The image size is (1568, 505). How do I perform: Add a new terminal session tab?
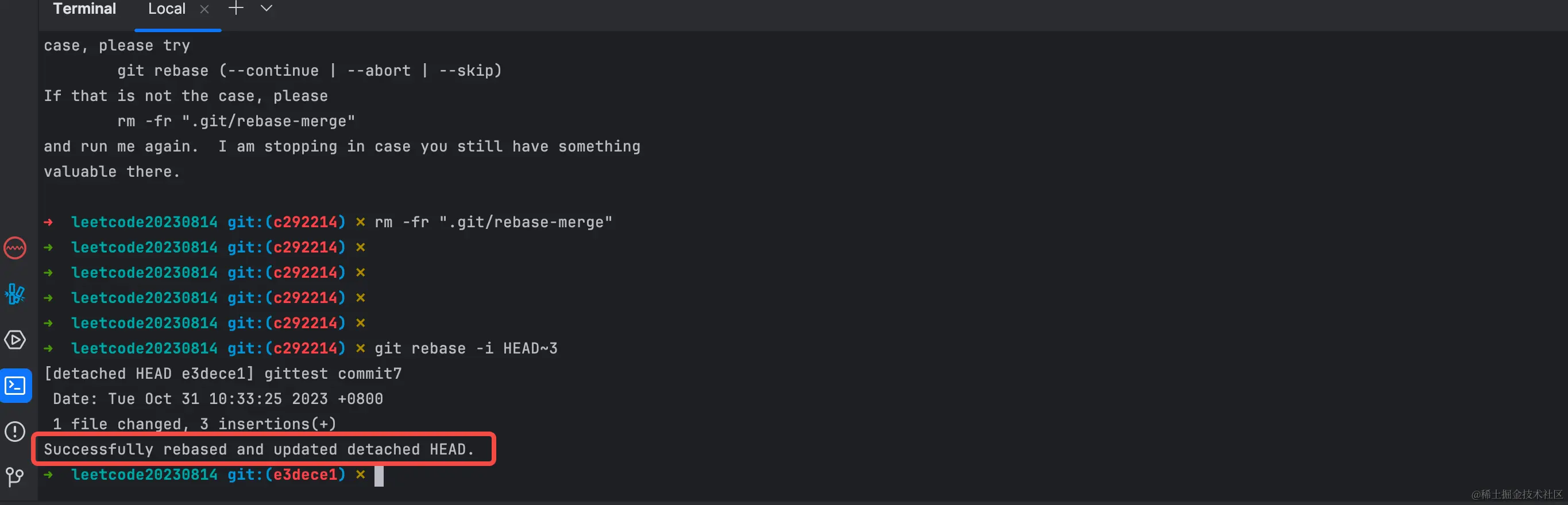click(x=235, y=9)
